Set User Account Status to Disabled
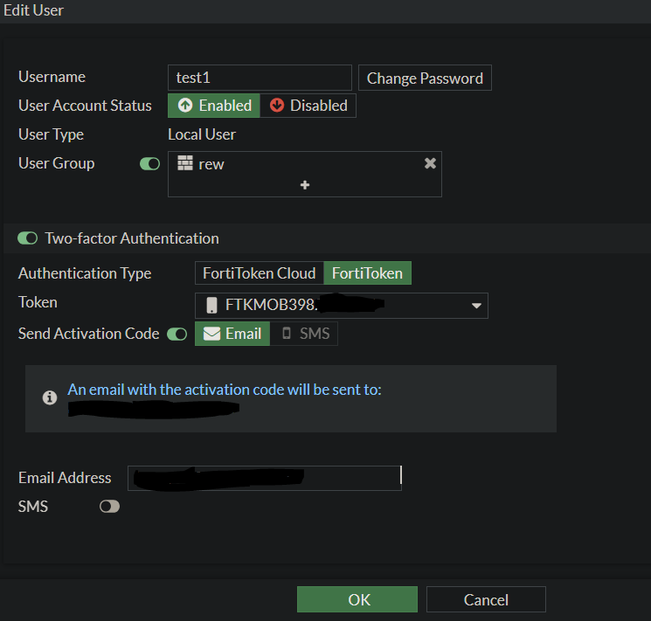The height and width of the screenshot is (621, 651). tap(308, 106)
